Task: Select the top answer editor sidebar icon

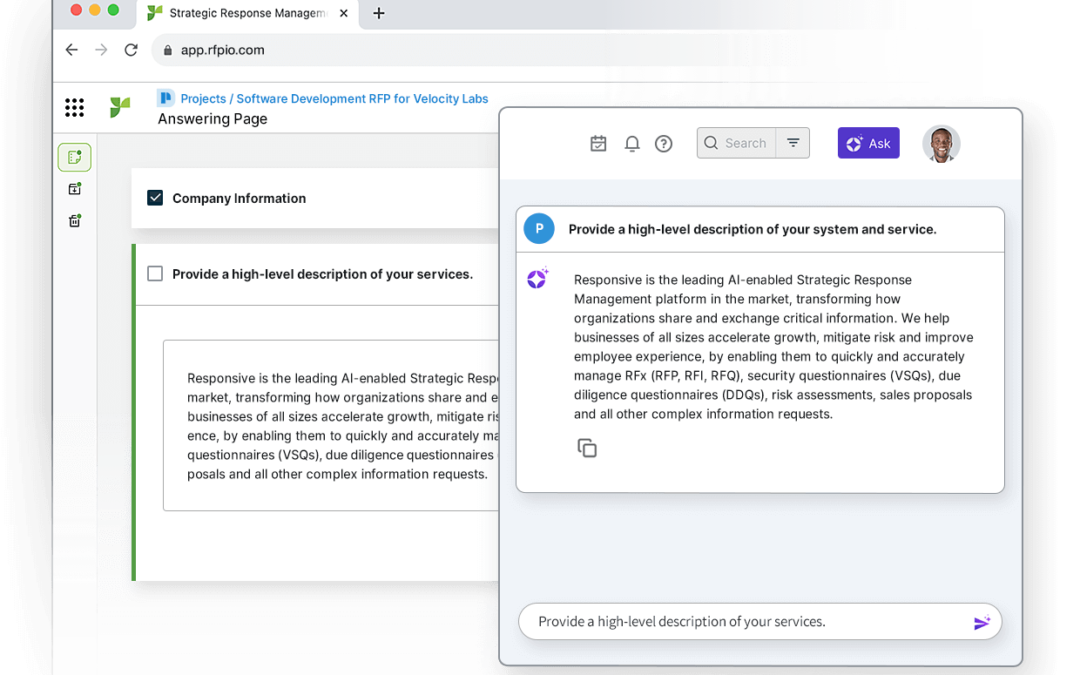Action: click(75, 157)
